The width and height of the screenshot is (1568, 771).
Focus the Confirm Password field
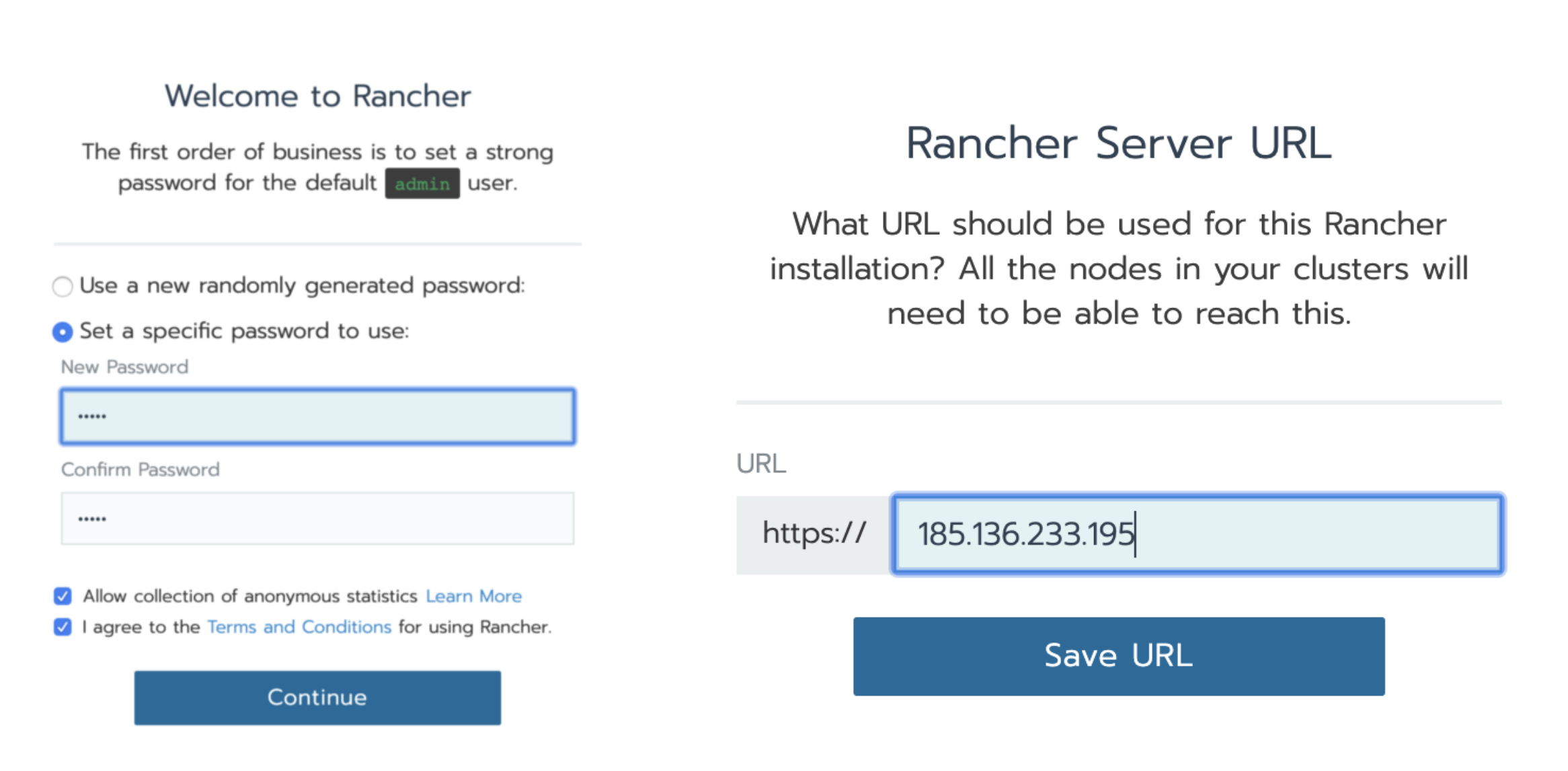pos(317,519)
